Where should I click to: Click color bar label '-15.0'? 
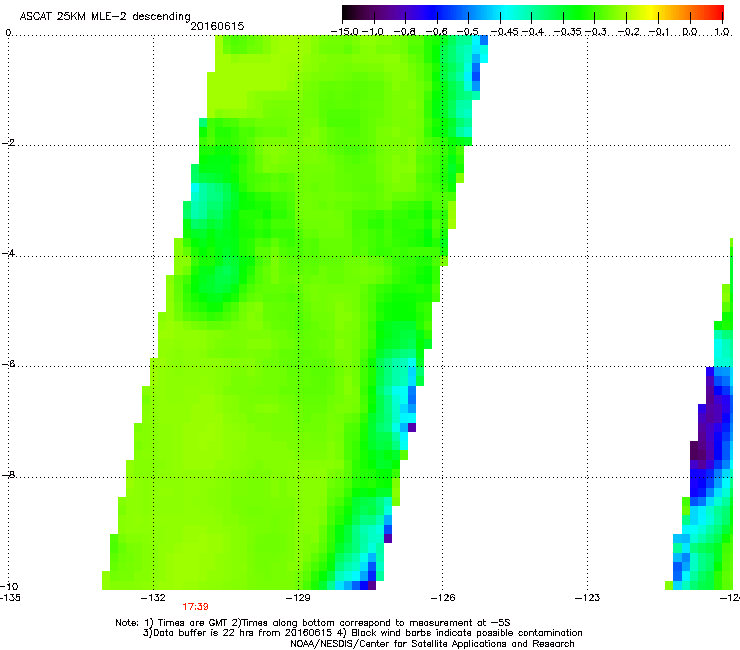344,32
